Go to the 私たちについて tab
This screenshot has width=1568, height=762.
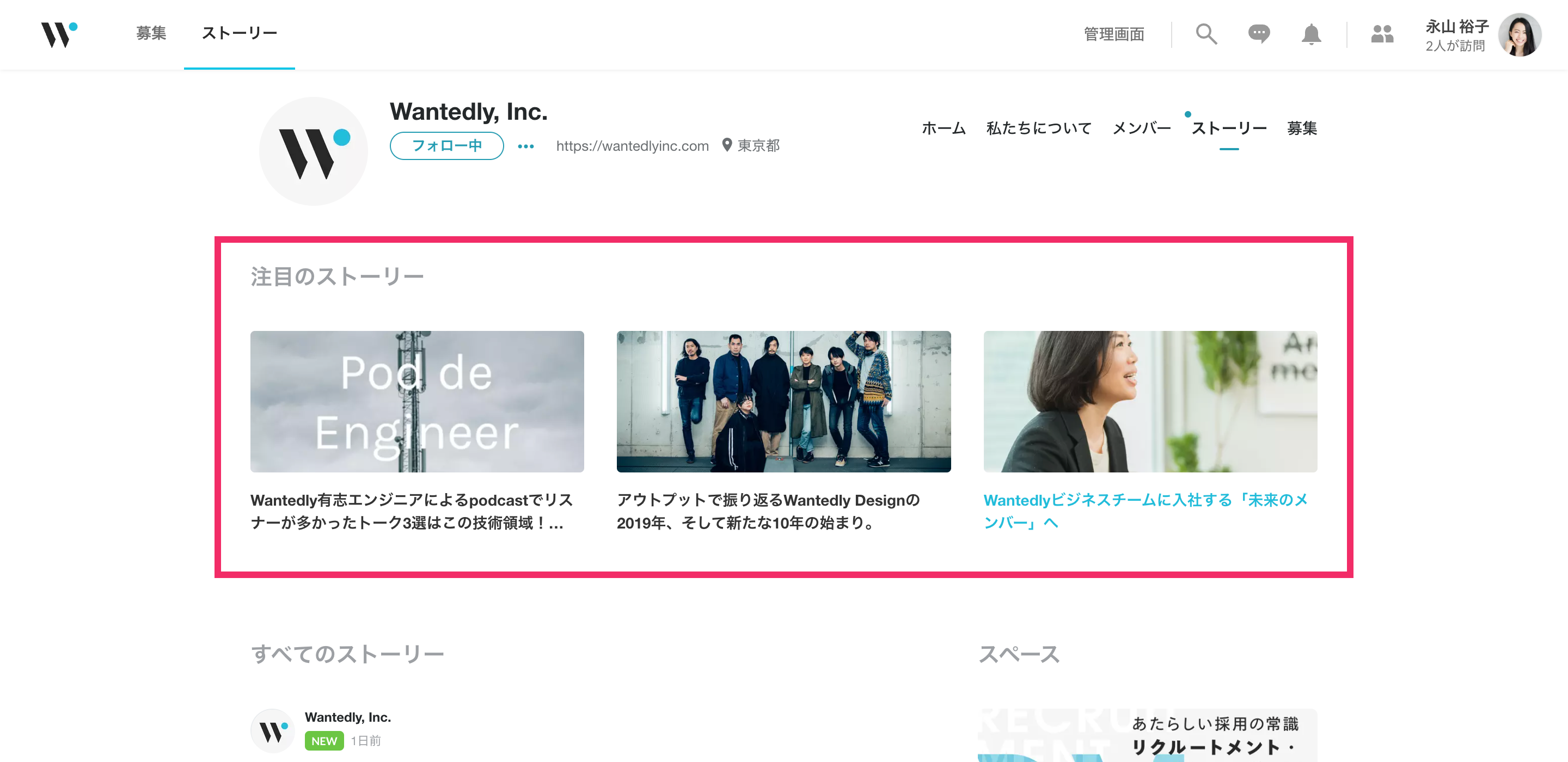point(1038,128)
